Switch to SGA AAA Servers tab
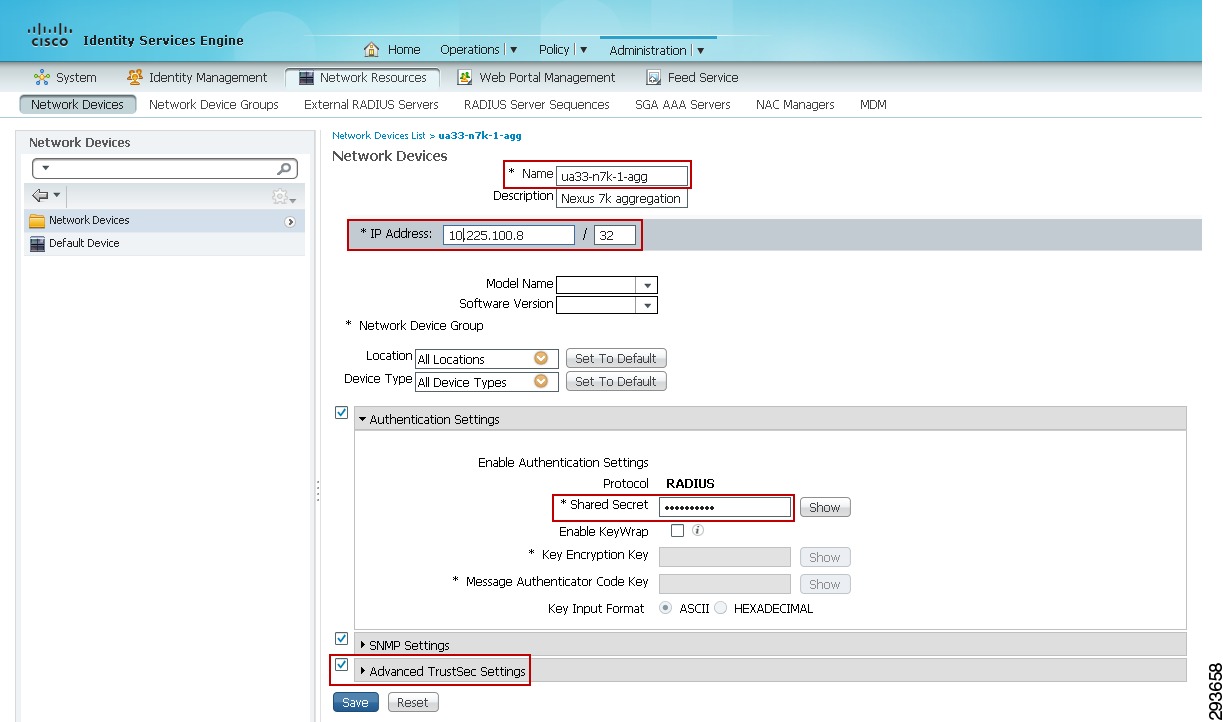Viewport: 1223px width, 722px height. coord(683,104)
